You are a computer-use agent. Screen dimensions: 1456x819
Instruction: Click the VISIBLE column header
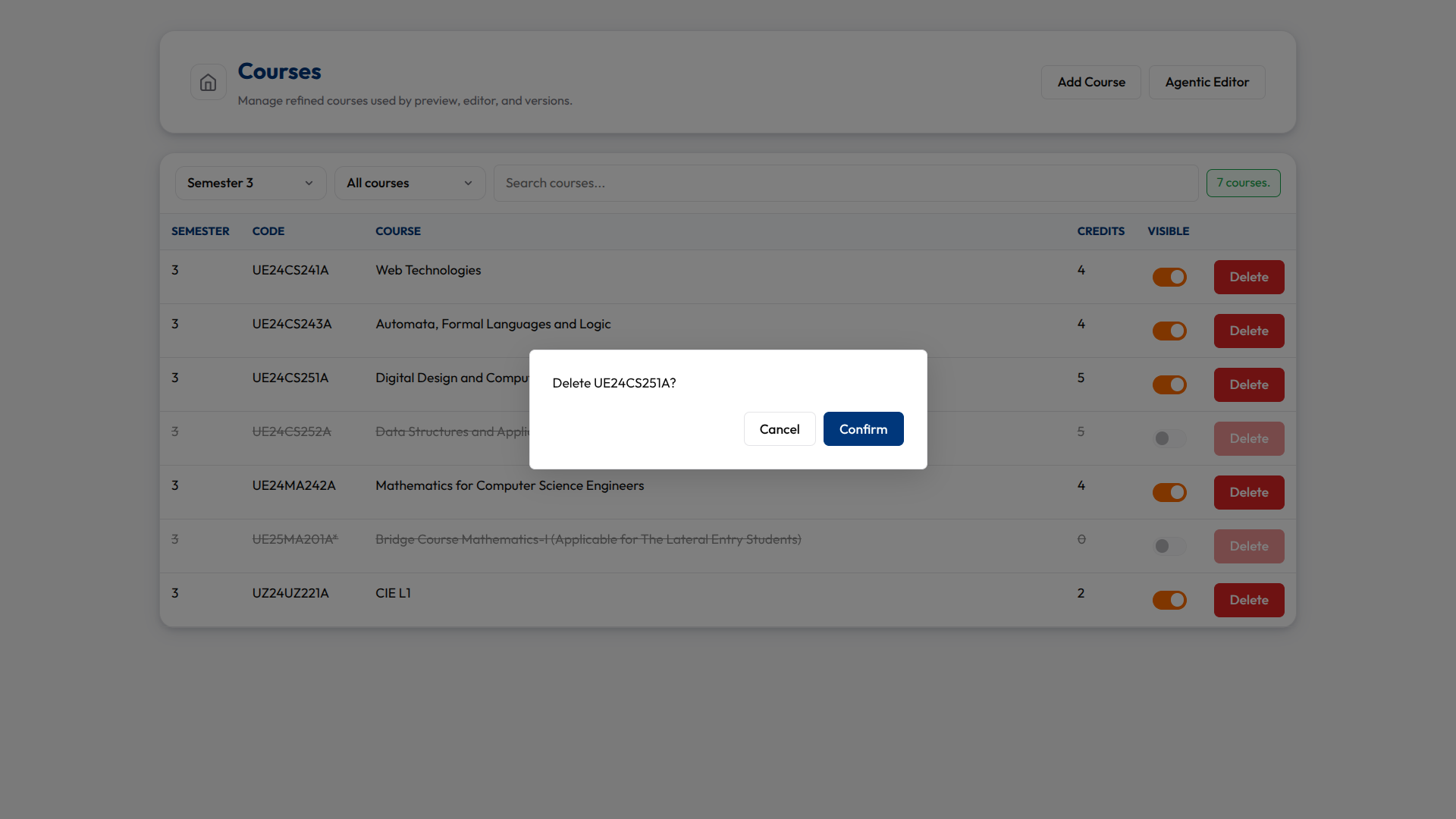point(1169,231)
